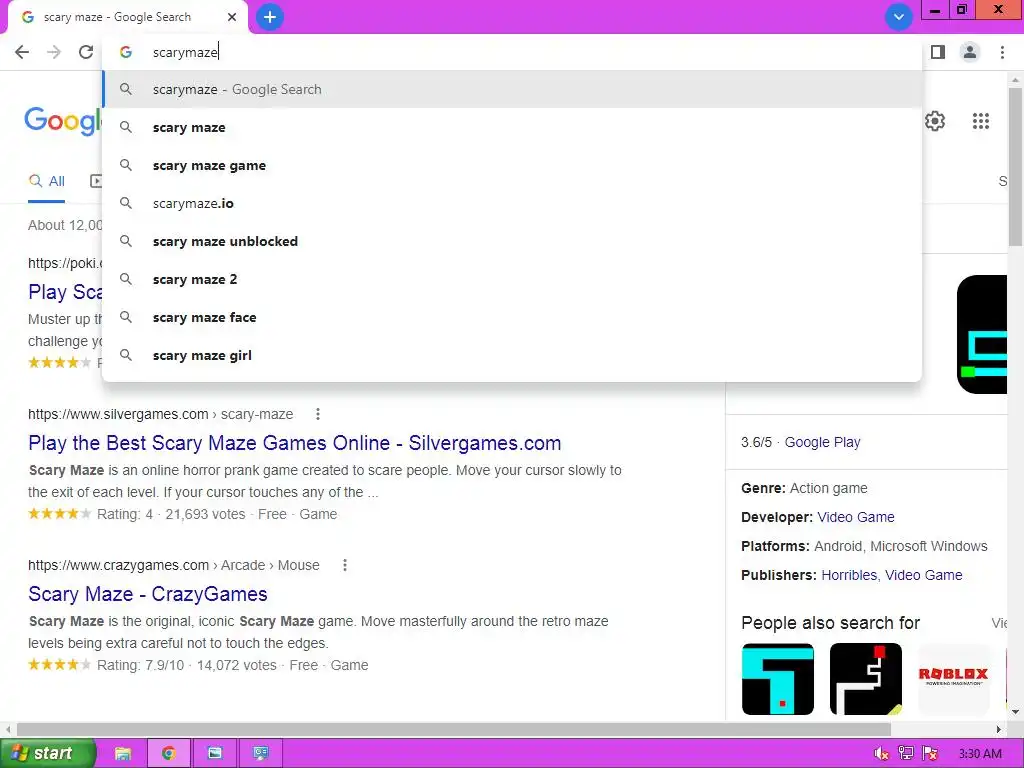Open the black maze thumbnail with white path

click(866, 679)
